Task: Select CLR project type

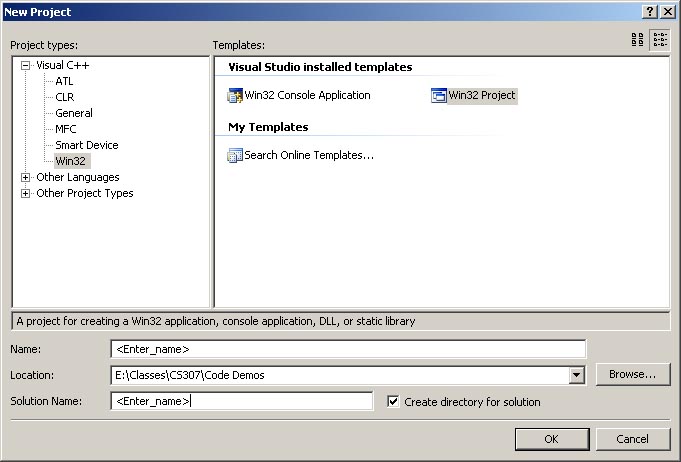Action: (x=65, y=97)
